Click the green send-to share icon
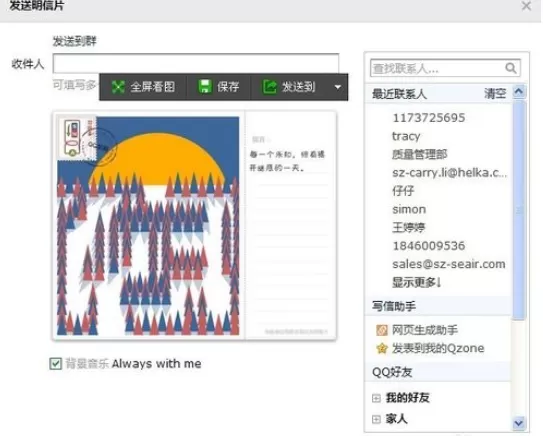 pos(269,87)
